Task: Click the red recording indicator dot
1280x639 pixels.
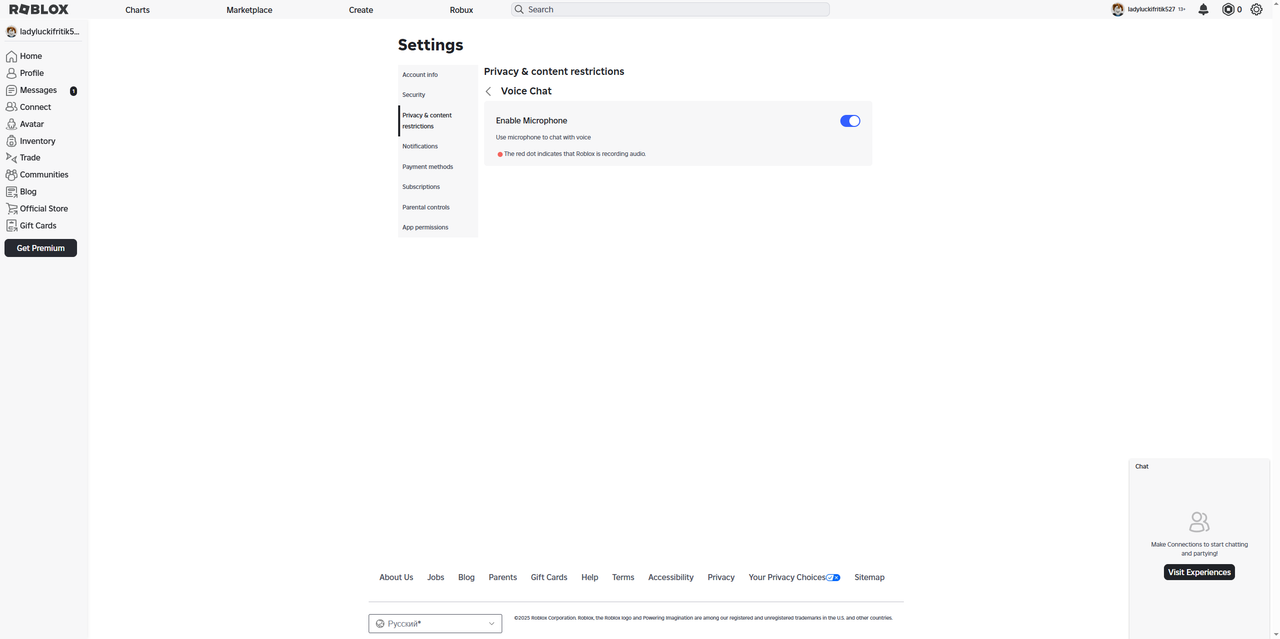Action: [500, 155]
